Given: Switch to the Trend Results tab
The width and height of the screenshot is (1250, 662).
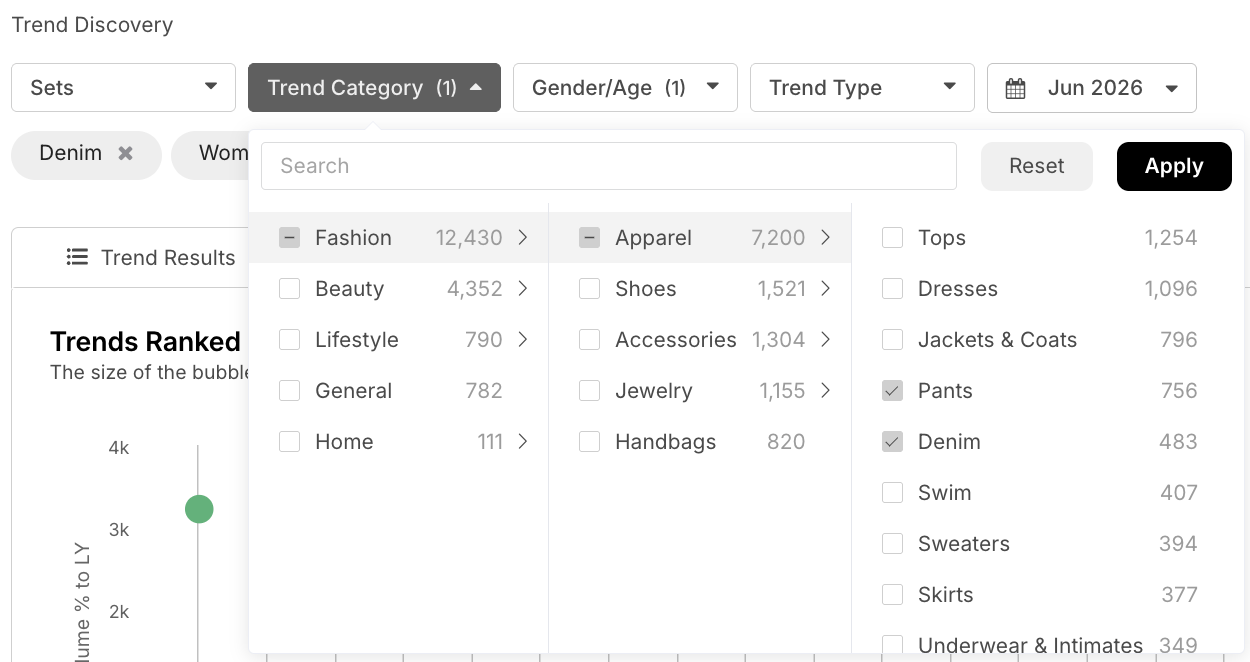Looking at the screenshot, I should (x=151, y=258).
